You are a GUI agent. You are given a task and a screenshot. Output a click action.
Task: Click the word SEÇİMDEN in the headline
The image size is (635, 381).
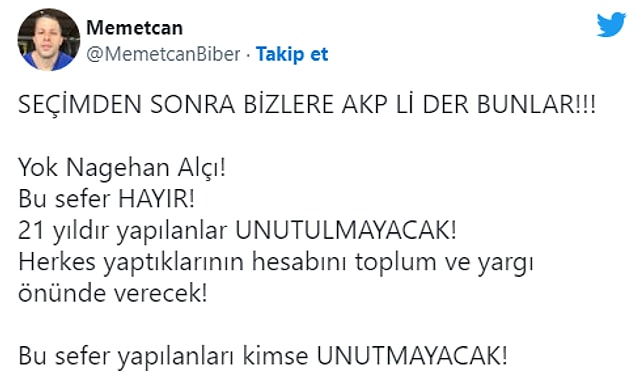point(80,104)
